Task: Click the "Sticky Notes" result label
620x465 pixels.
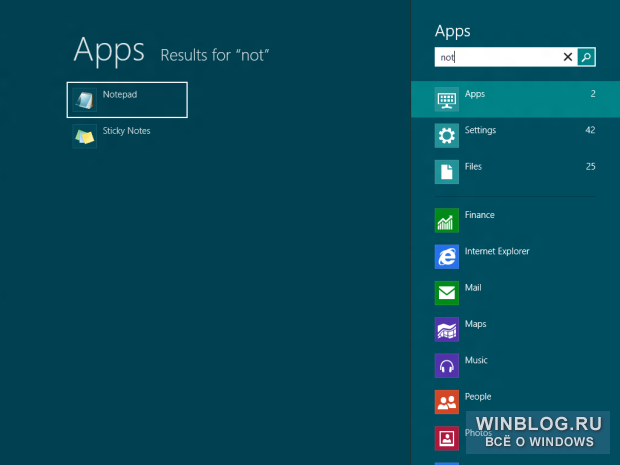Action: [127, 131]
